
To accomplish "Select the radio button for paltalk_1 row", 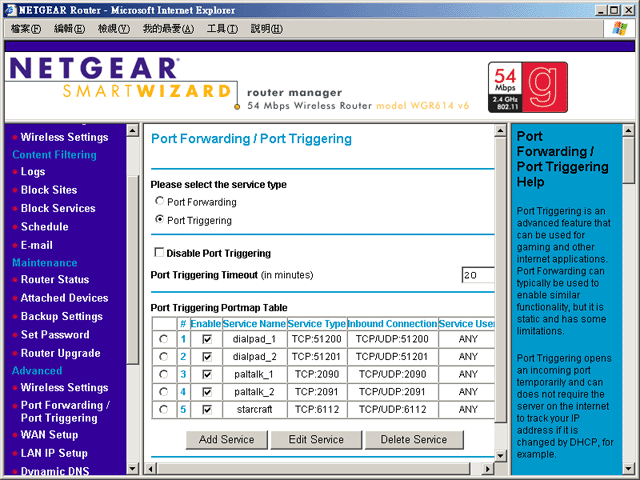I will pos(164,374).
